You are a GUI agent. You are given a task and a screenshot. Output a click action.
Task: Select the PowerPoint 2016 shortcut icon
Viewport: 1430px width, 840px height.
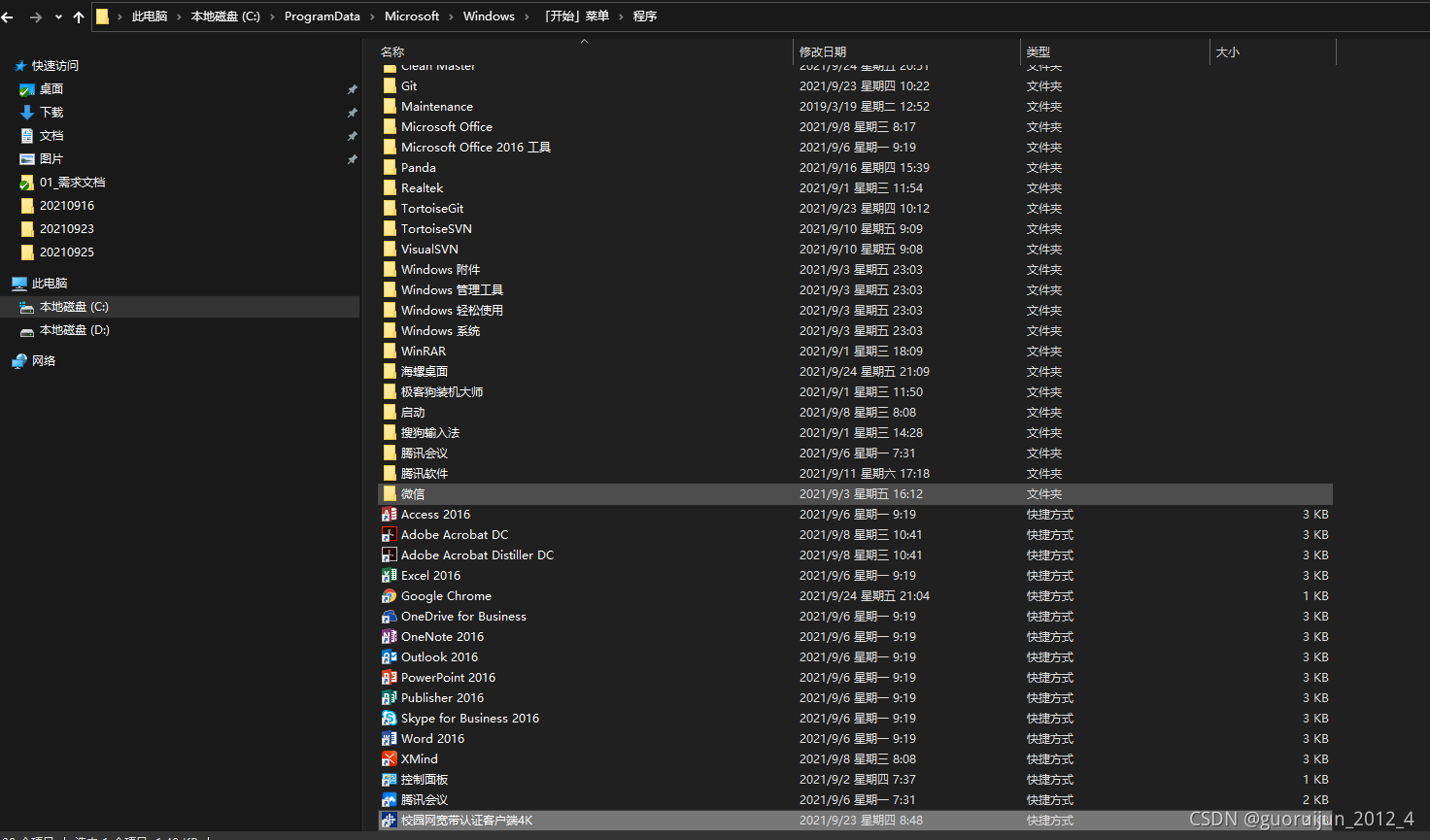point(389,678)
